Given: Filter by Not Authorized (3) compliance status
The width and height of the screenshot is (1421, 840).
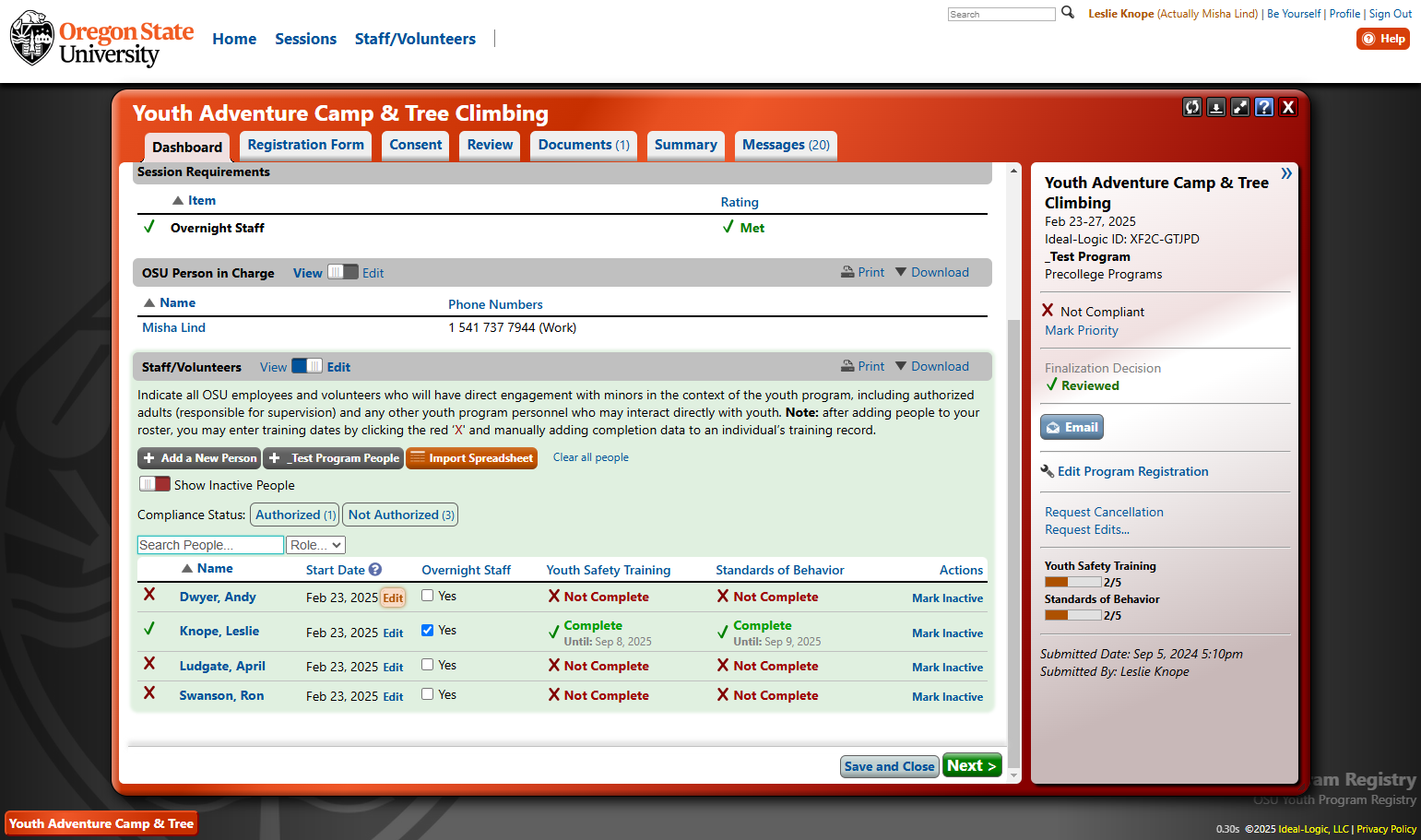Looking at the screenshot, I should (x=400, y=515).
